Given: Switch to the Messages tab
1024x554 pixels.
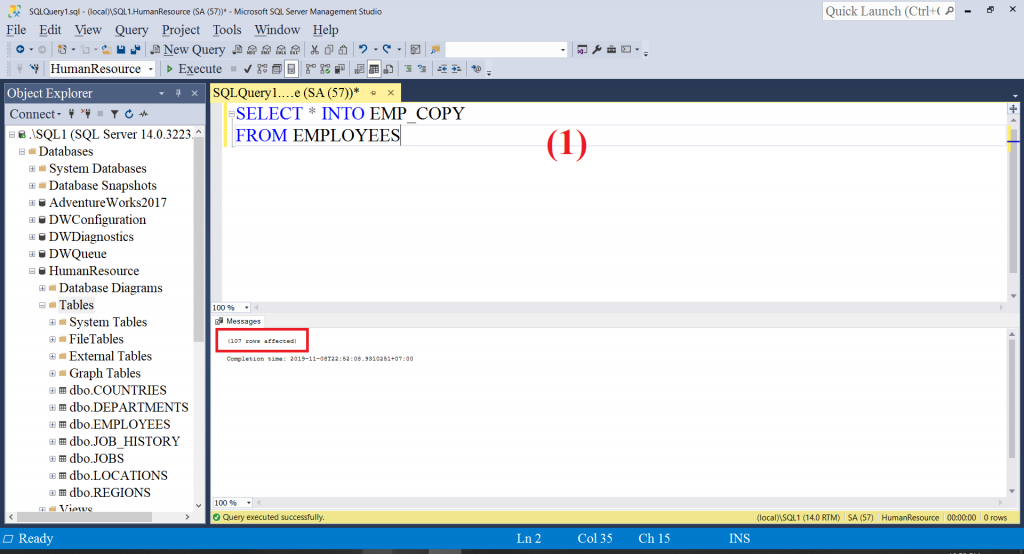Looking at the screenshot, I should (238, 321).
